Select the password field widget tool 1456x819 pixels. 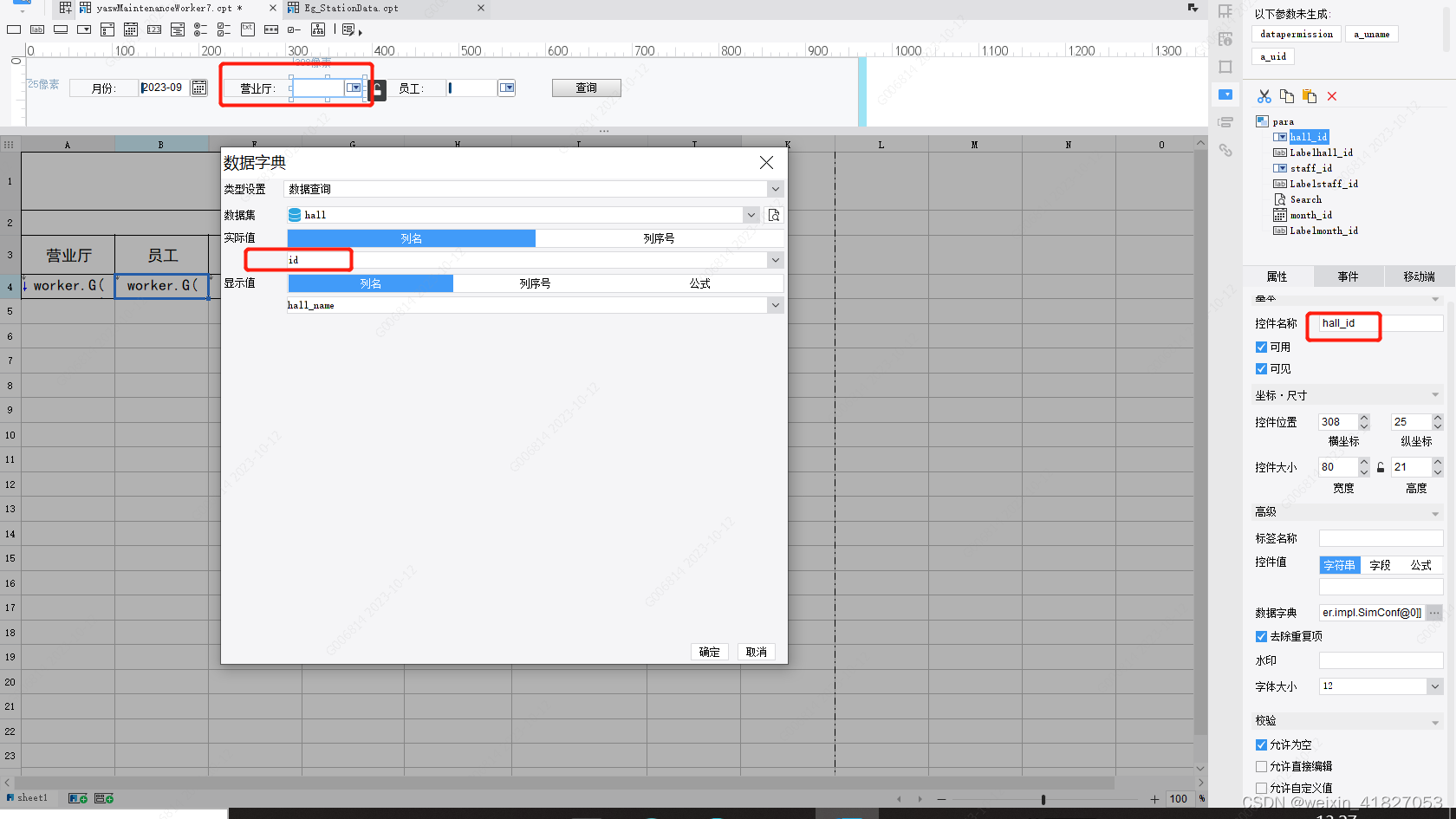271,29
